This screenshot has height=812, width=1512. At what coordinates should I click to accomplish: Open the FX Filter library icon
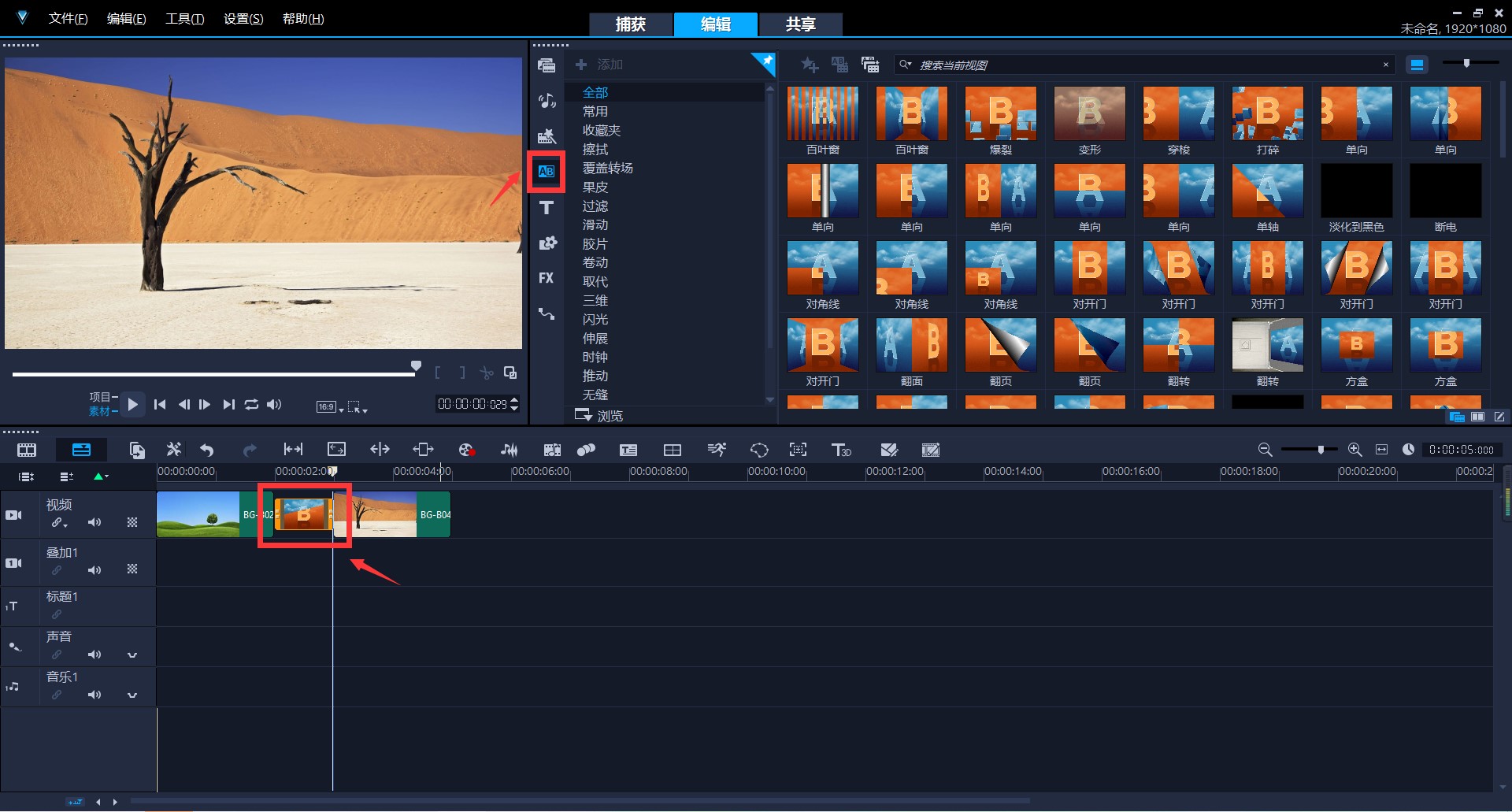pos(547,278)
